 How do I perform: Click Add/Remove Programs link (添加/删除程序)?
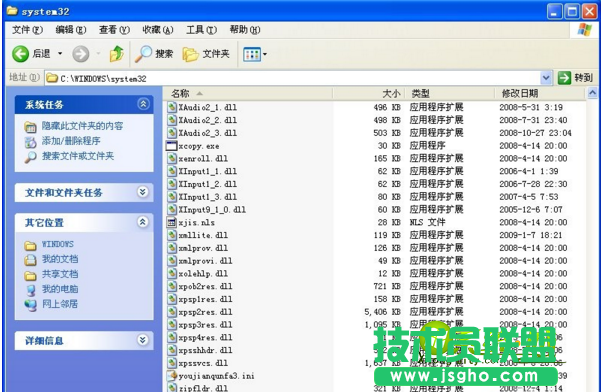71,141
